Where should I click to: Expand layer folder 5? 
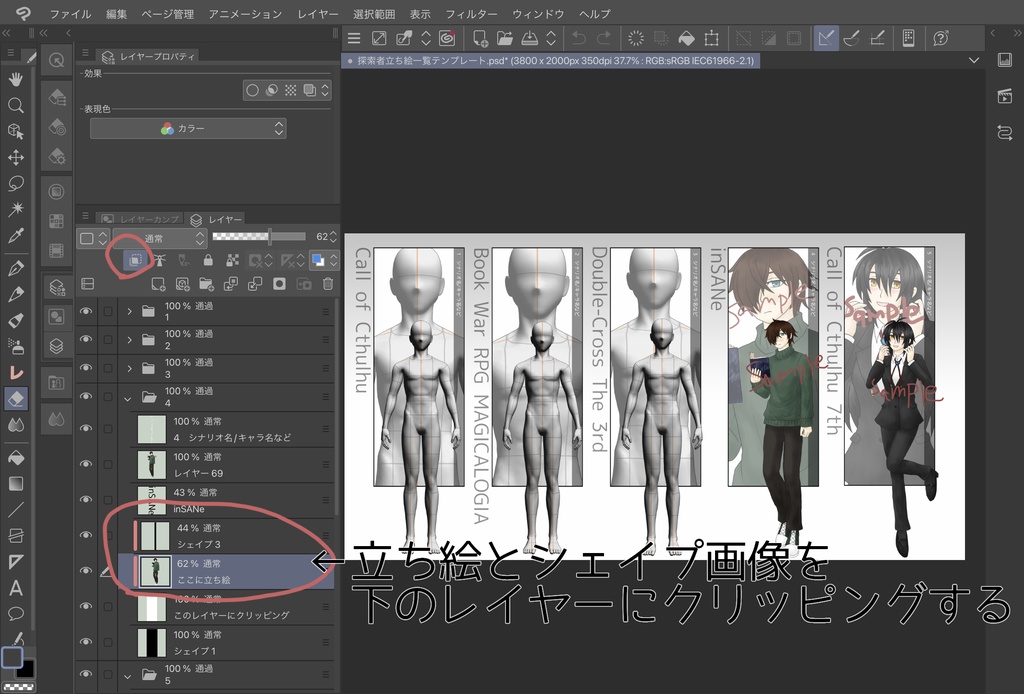(127, 675)
